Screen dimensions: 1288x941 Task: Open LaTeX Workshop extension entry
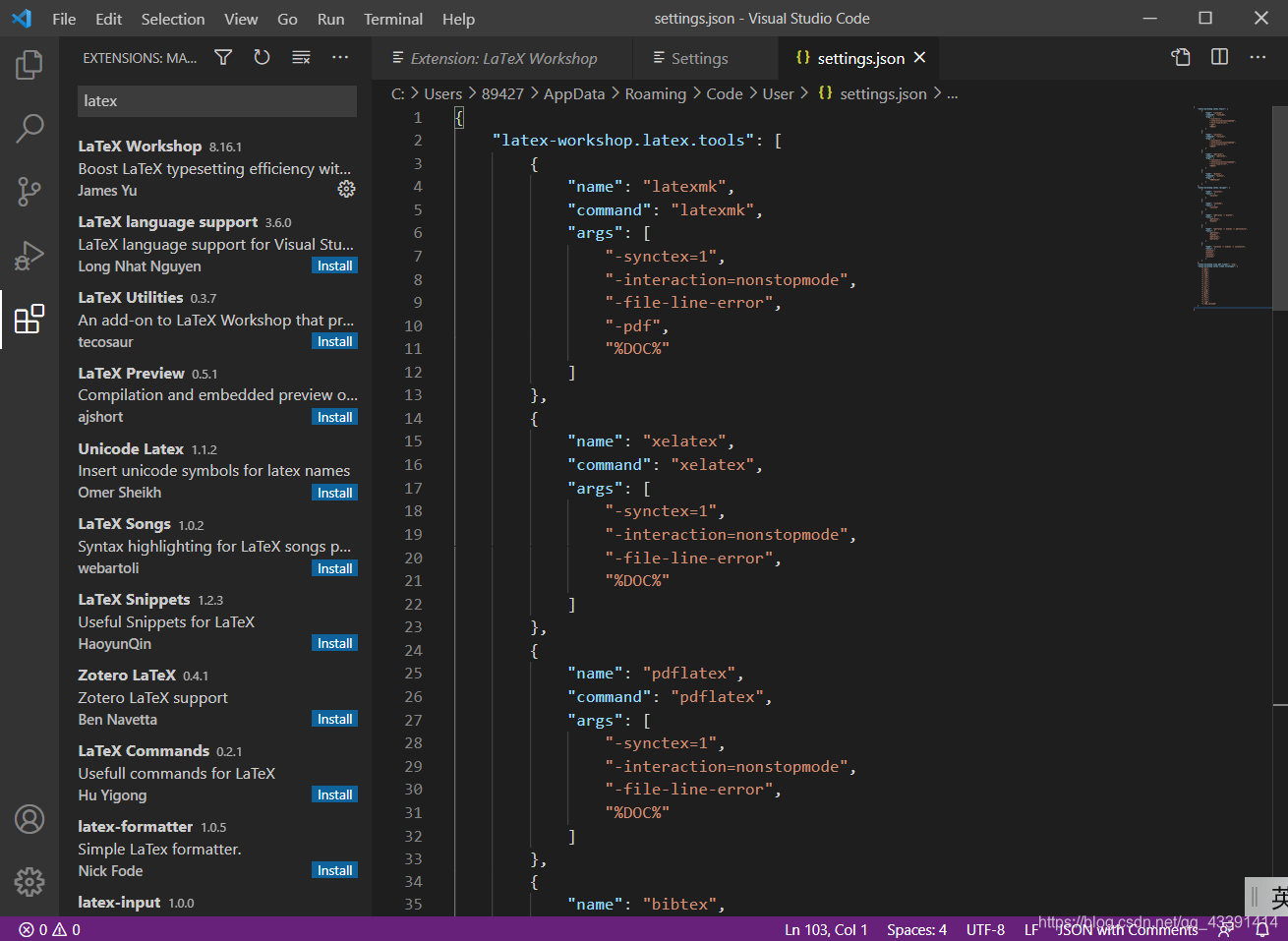point(217,168)
